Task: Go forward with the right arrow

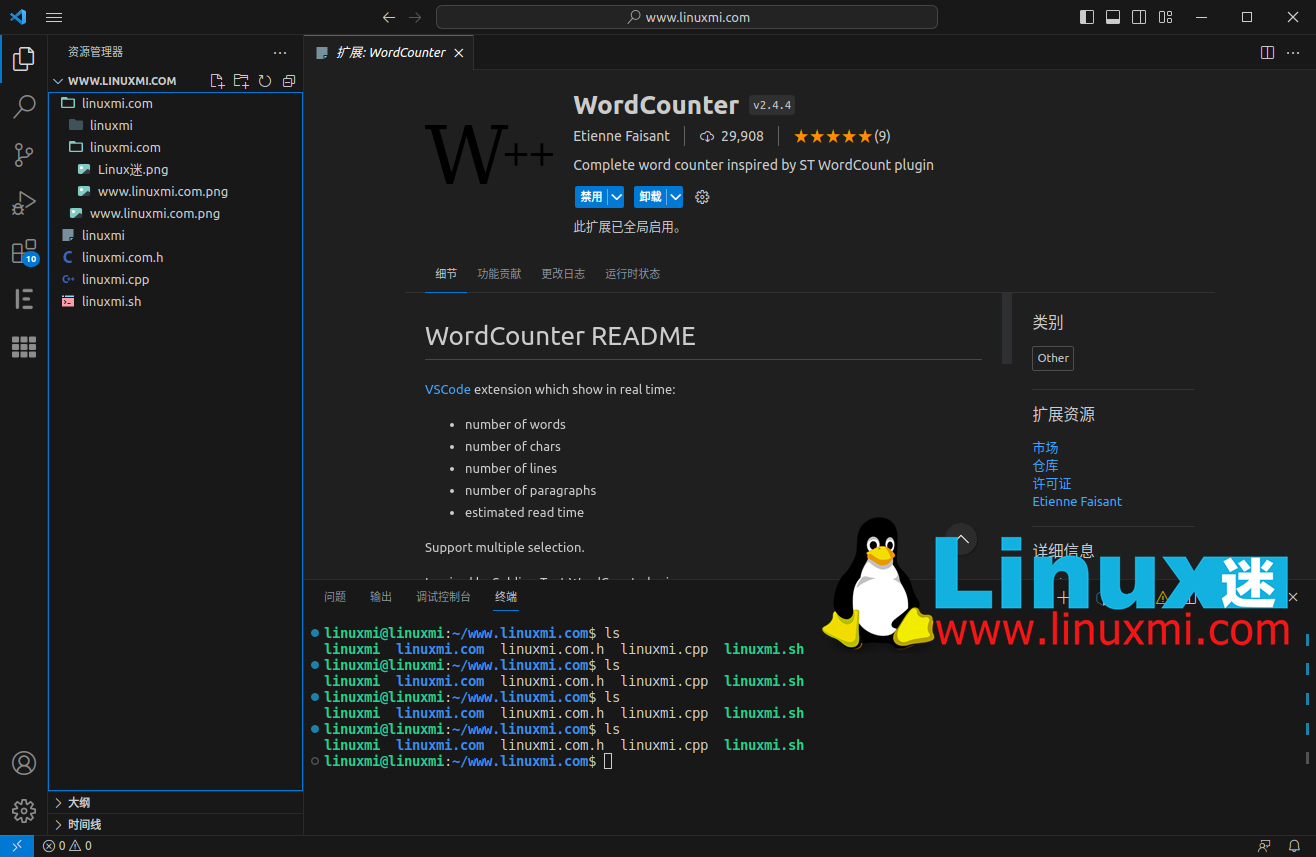Action: point(415,17)
